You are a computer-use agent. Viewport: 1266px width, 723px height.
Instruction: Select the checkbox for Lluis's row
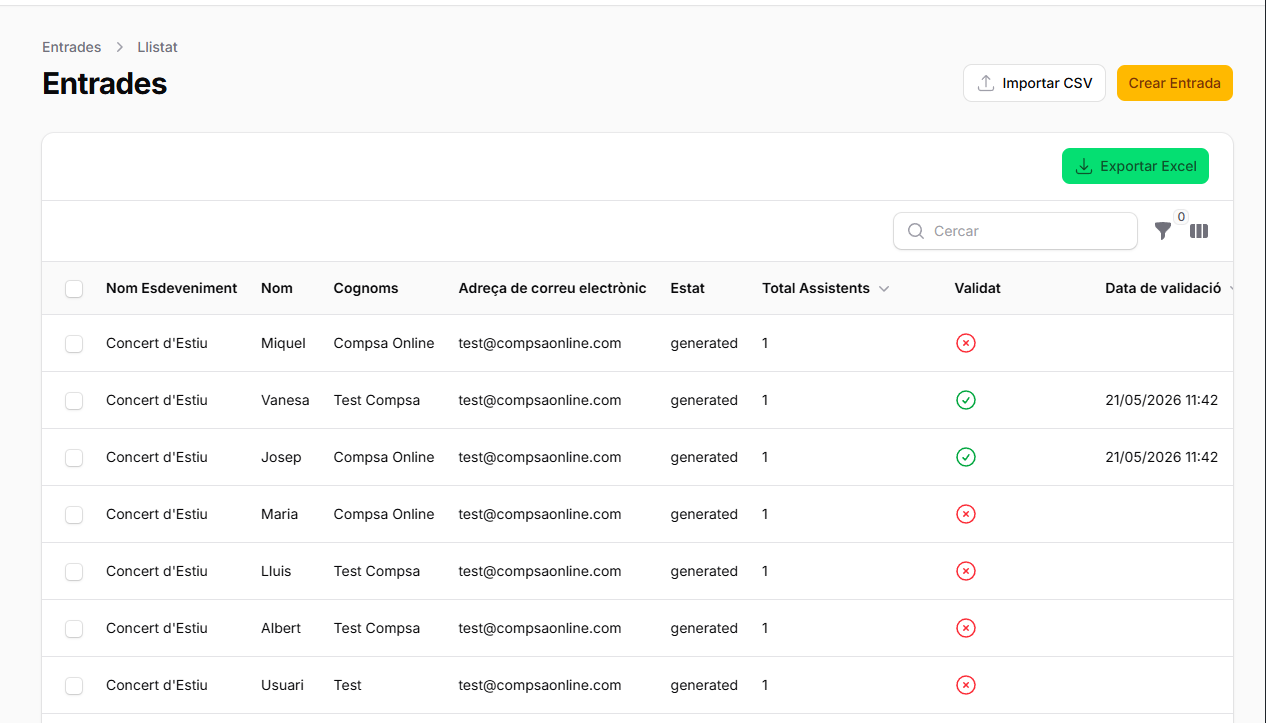[74, 572]
